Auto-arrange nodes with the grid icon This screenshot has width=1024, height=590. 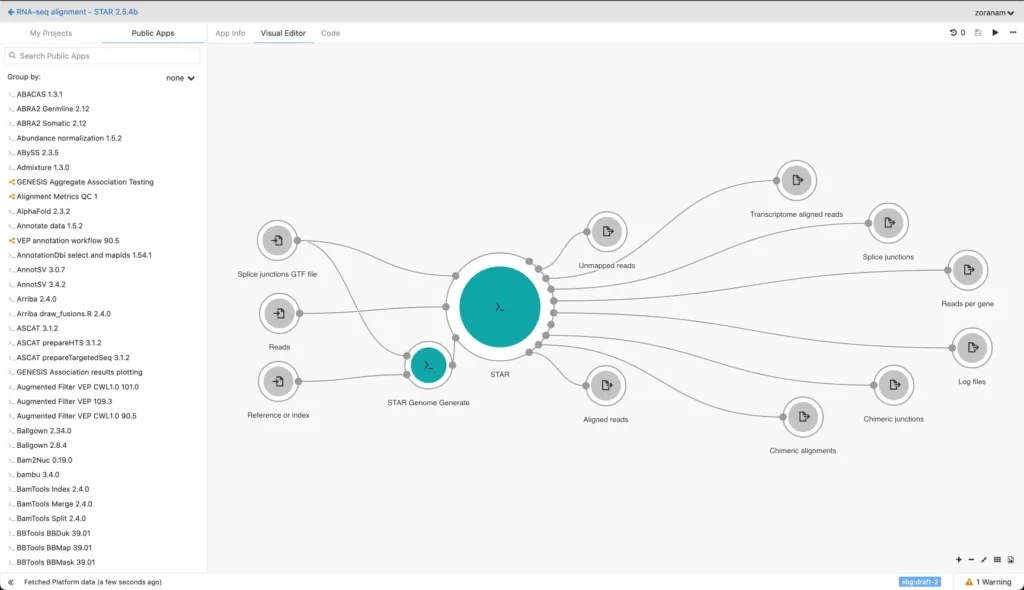coord(997,559)
